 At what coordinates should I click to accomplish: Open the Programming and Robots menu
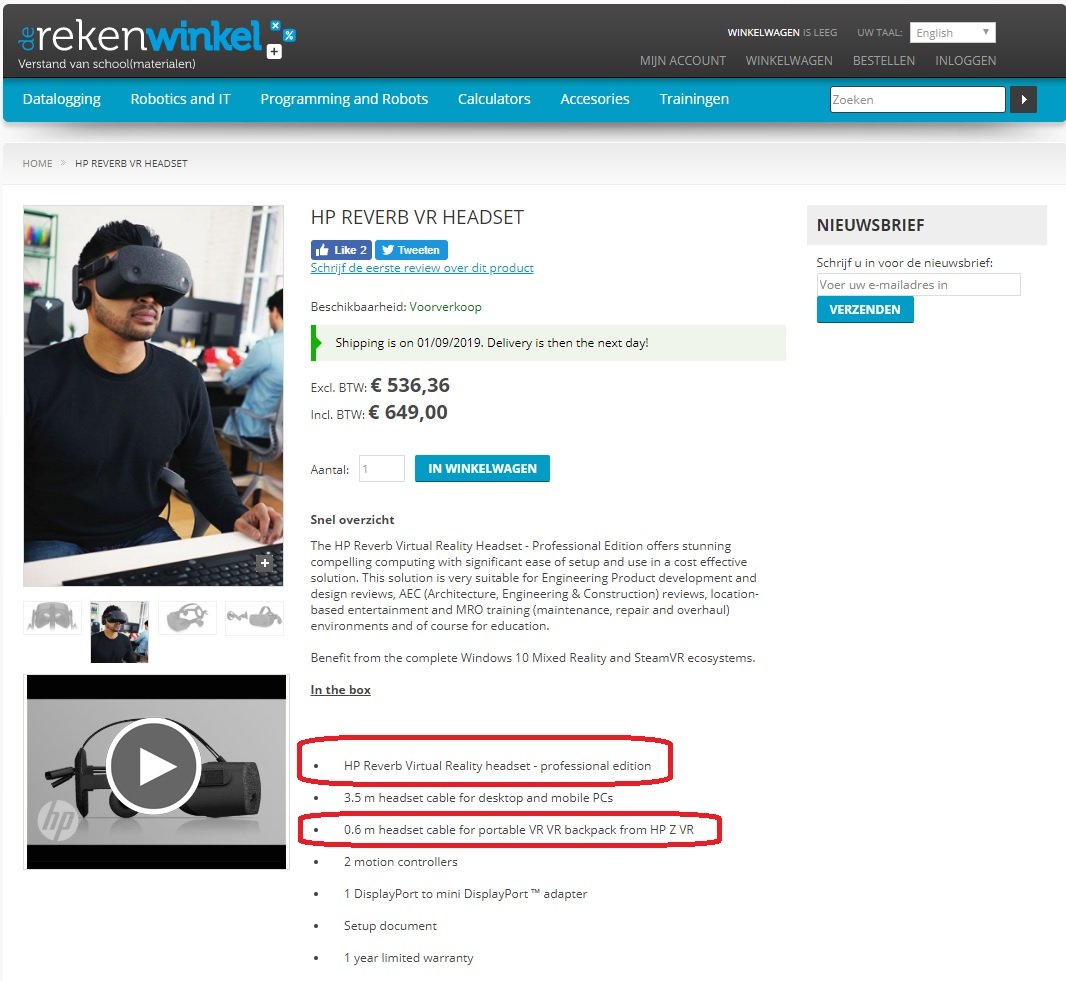pyautogui.click(x=344, y=99)
